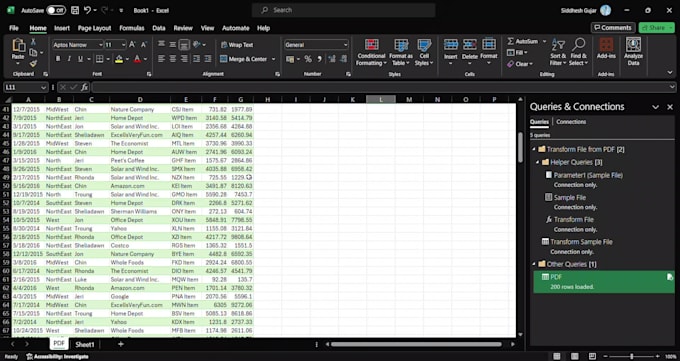This screenshot has height=361, width=680.
Task: Collapse the Helper Queries folder
Action: pos(538,162)
